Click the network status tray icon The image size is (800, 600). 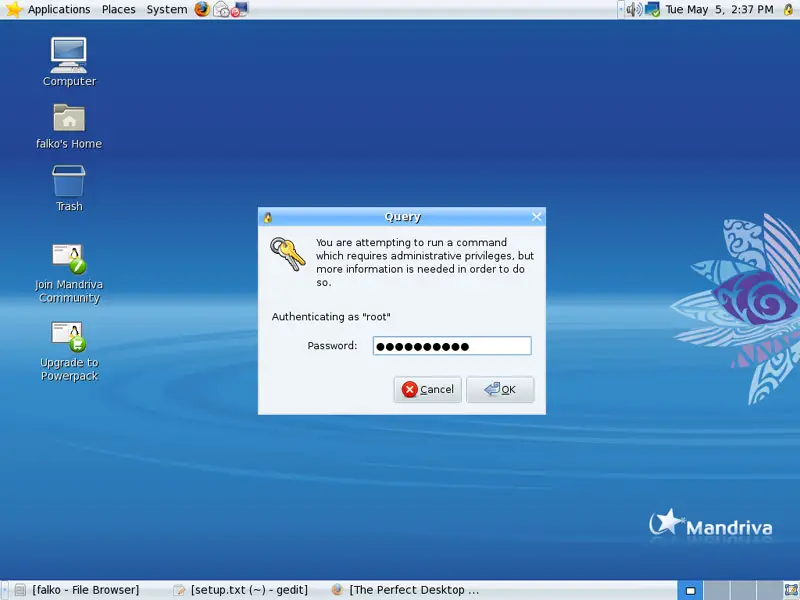[652, 9]
